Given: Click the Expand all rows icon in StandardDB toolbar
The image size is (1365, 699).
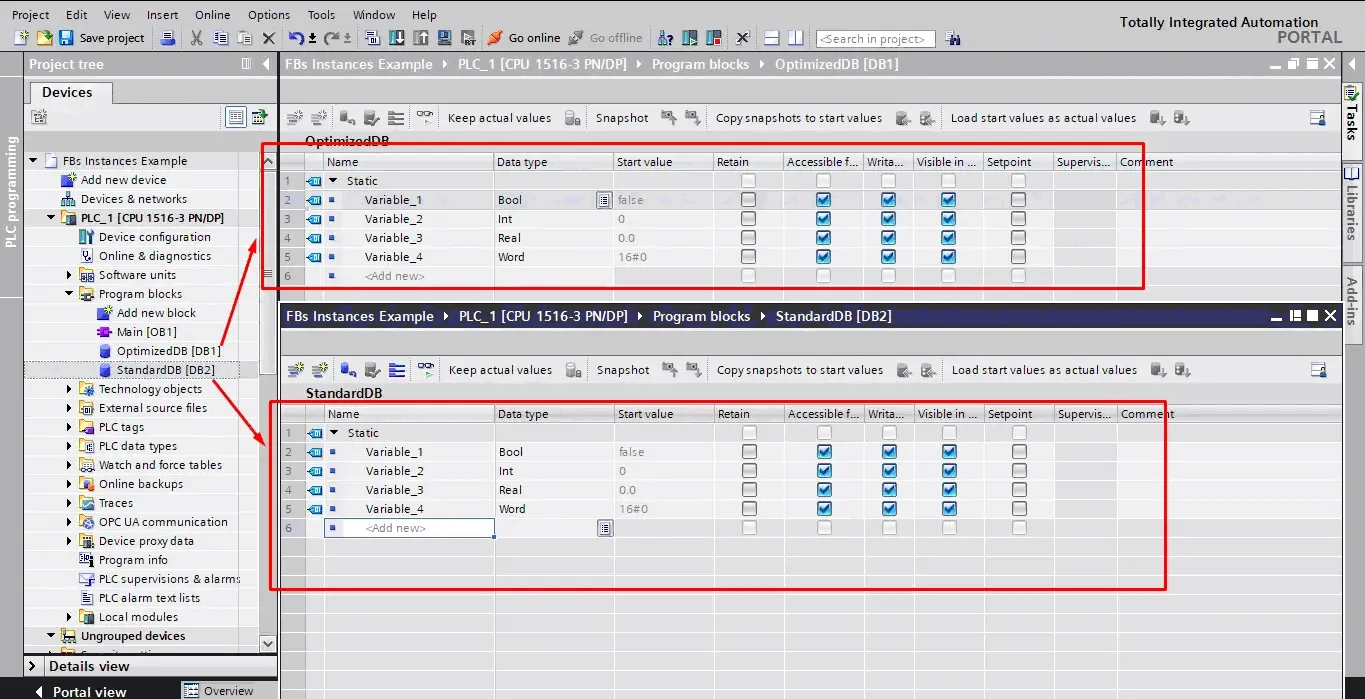Looking at the screenshot, I should 397,370.
